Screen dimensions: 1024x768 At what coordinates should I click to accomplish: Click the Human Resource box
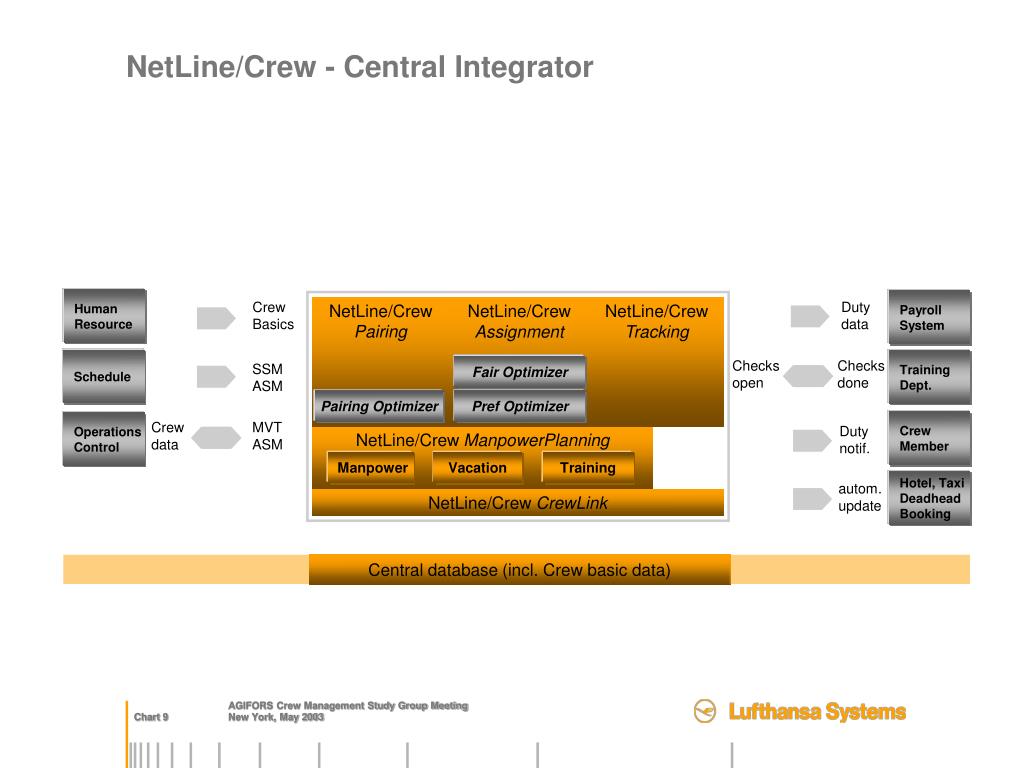pos(104,316)
